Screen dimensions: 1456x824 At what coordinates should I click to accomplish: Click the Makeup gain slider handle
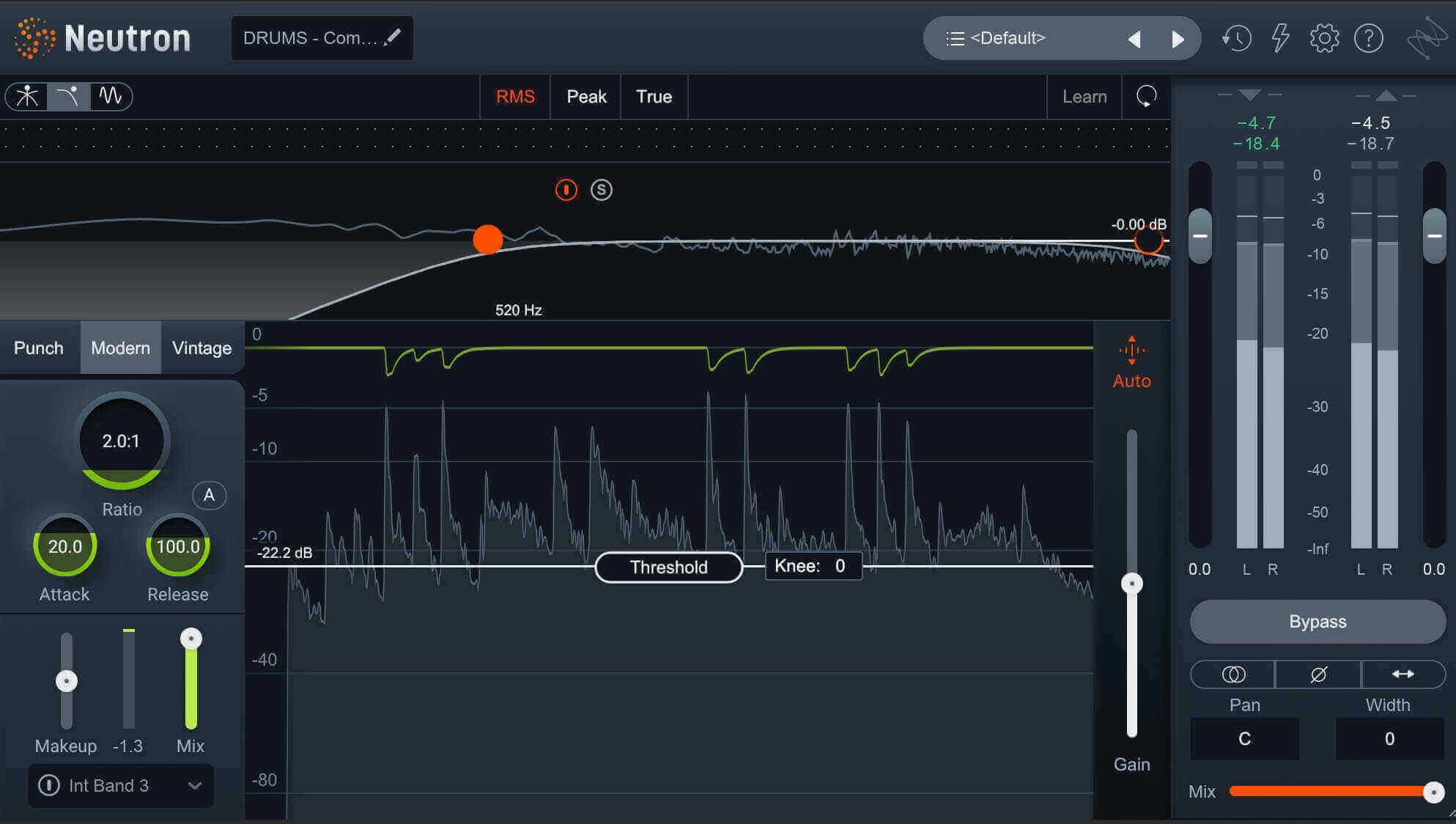tap(67, 681)
